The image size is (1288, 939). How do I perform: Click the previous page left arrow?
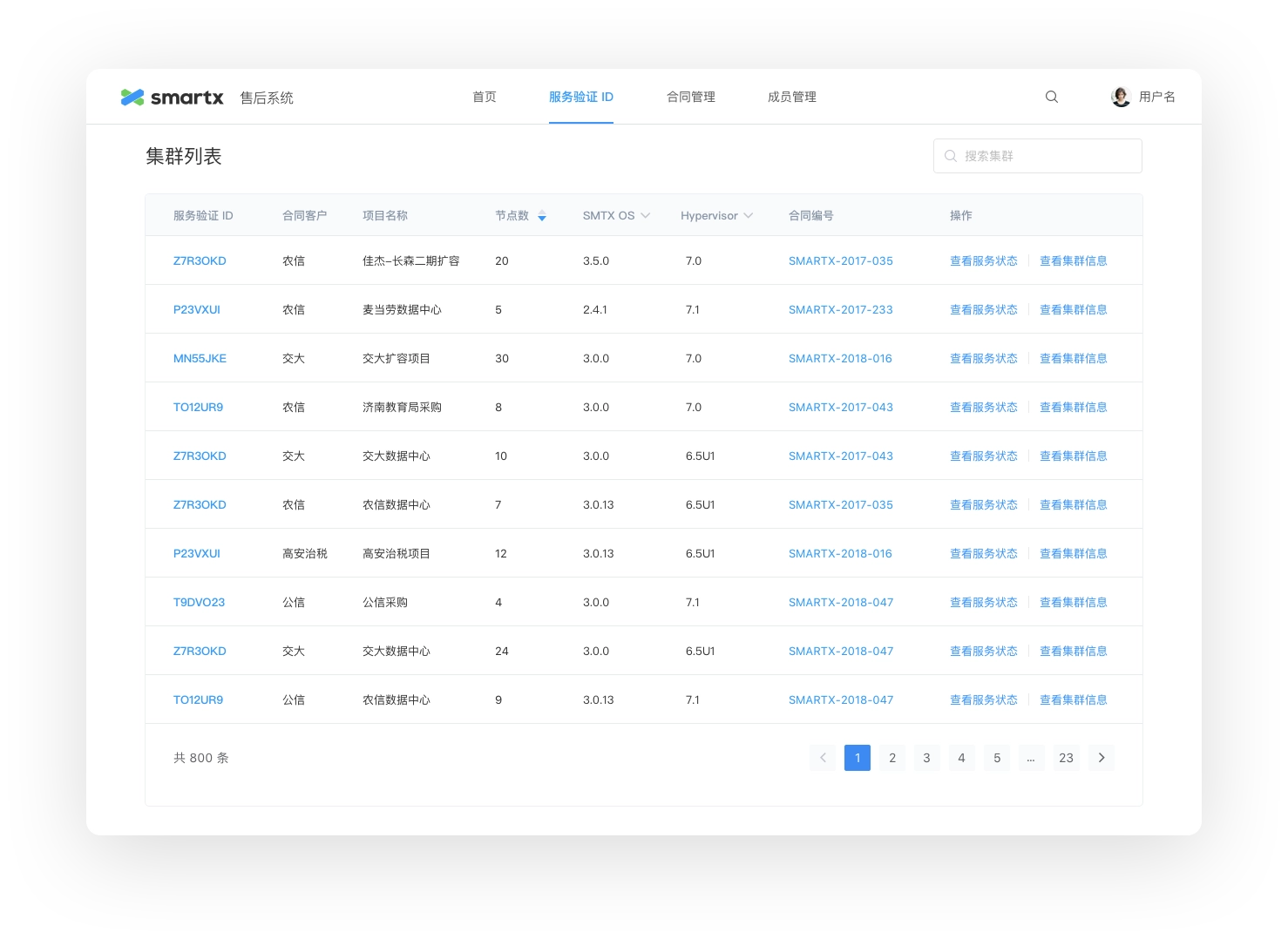pyautogui.click(x=823, y=758)
